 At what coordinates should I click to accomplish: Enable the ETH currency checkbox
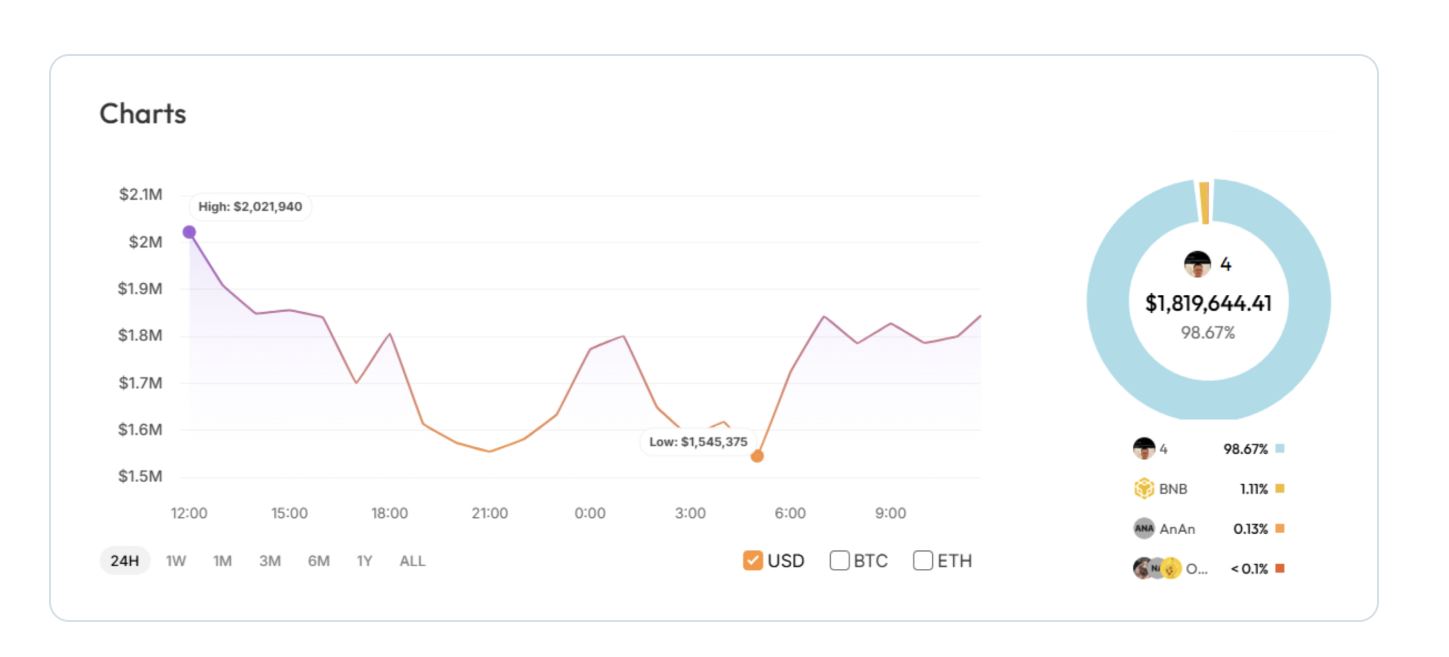[x=923, y=561]
